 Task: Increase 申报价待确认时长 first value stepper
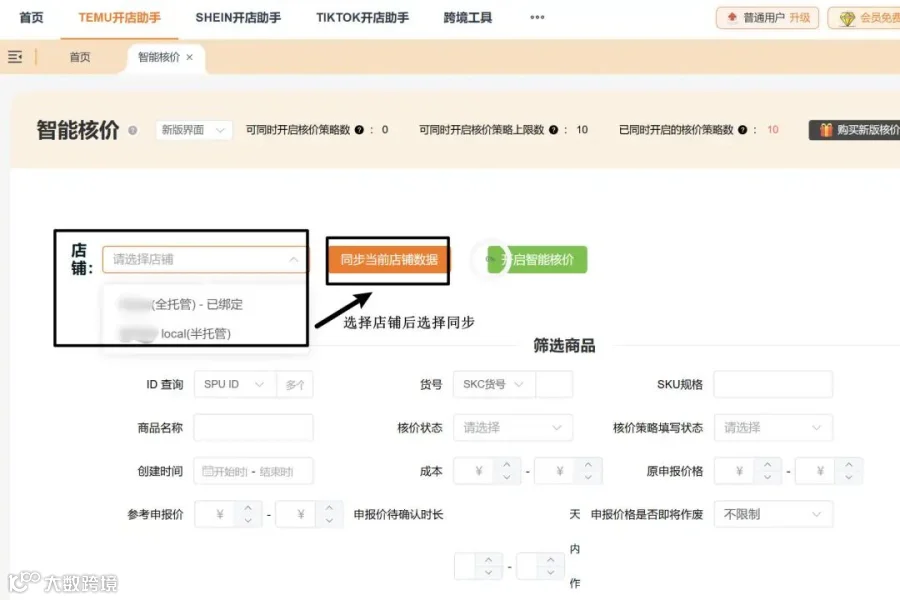pos(488,559)
